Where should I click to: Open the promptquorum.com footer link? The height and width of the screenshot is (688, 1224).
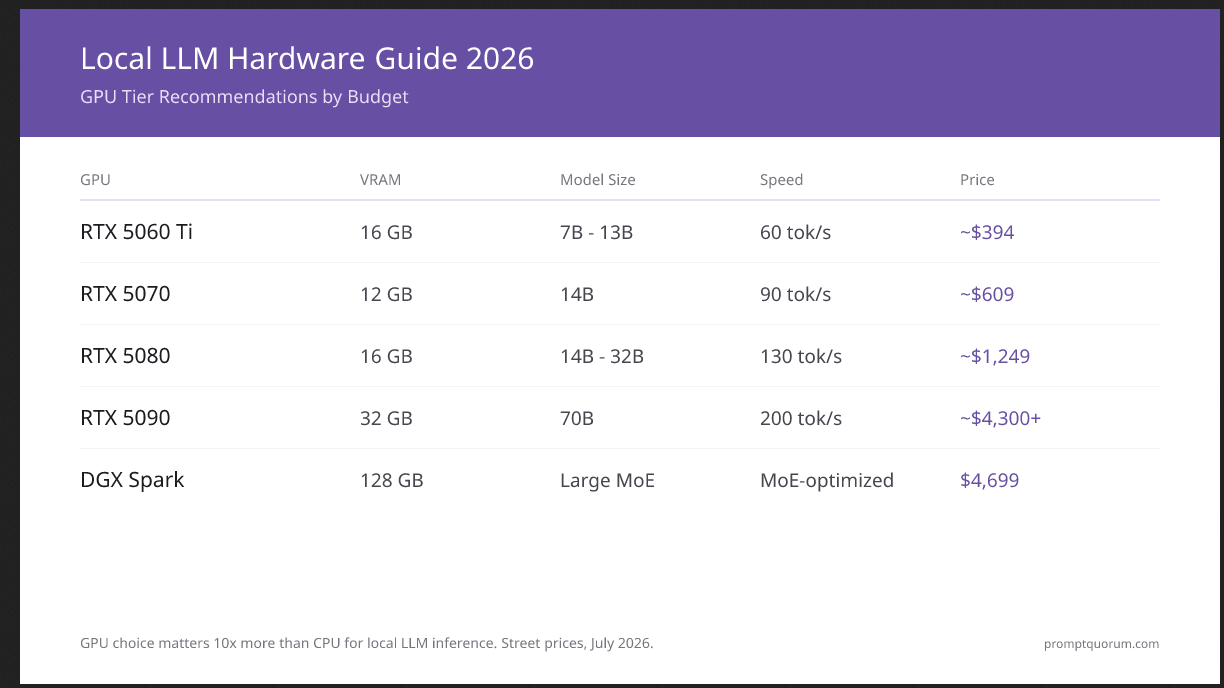point(1101,644)
